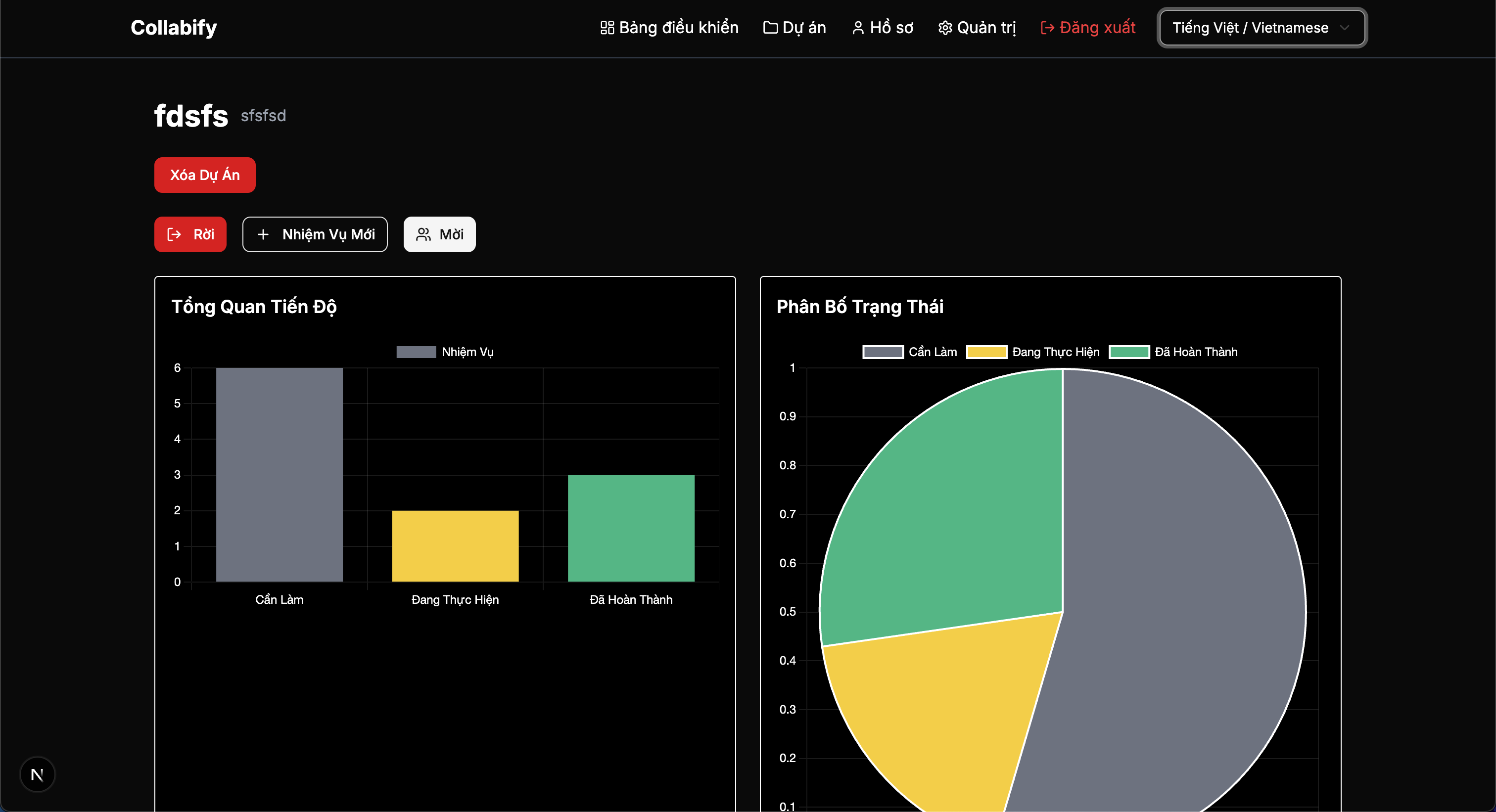The image size is (1496, 812).
Task: Click the Rời leave button
Action: click(x=190, y=234)
